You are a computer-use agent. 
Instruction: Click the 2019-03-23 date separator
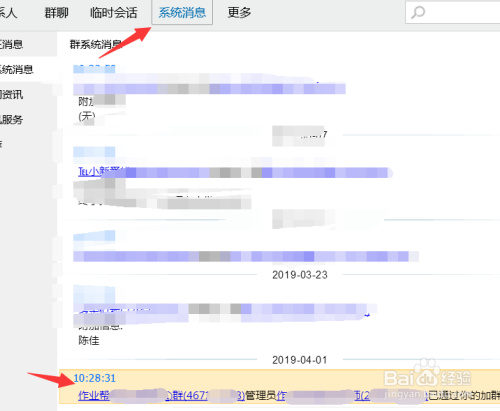(299, 275)
